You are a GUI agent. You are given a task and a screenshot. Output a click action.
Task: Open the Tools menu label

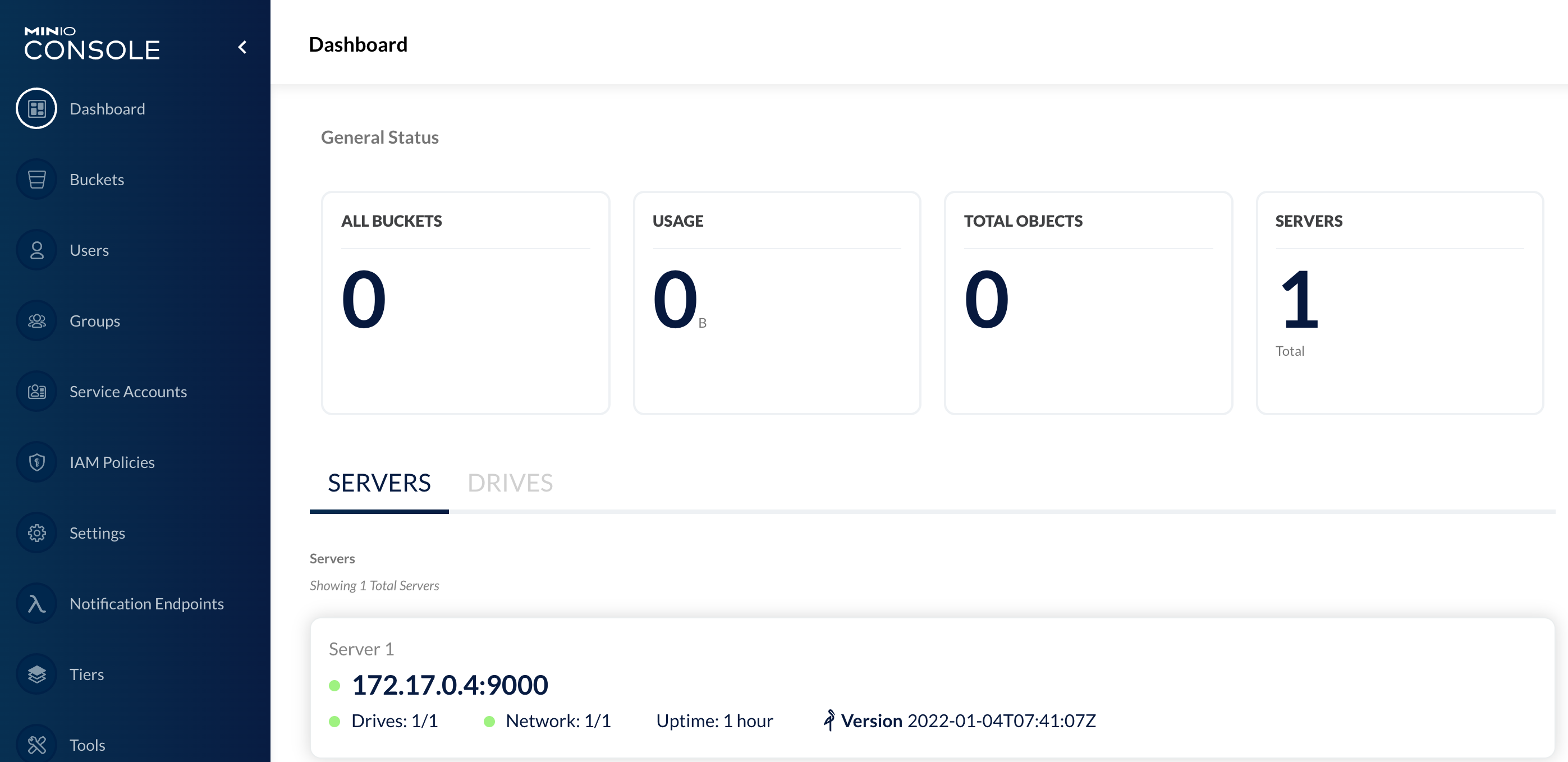click(x=87, y=745)
